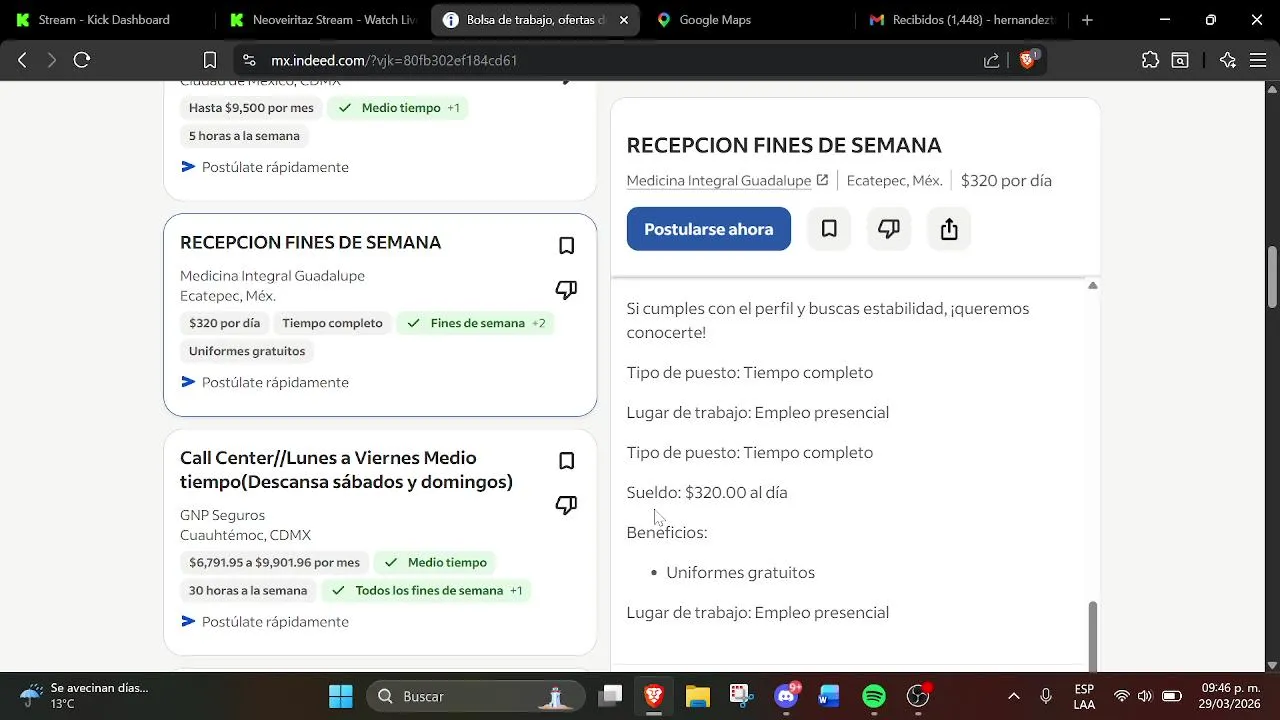Viewport: 1280px width, 720px height.
Task: Click the taskbar Buscar search box
Action: [x=478, y=696]
